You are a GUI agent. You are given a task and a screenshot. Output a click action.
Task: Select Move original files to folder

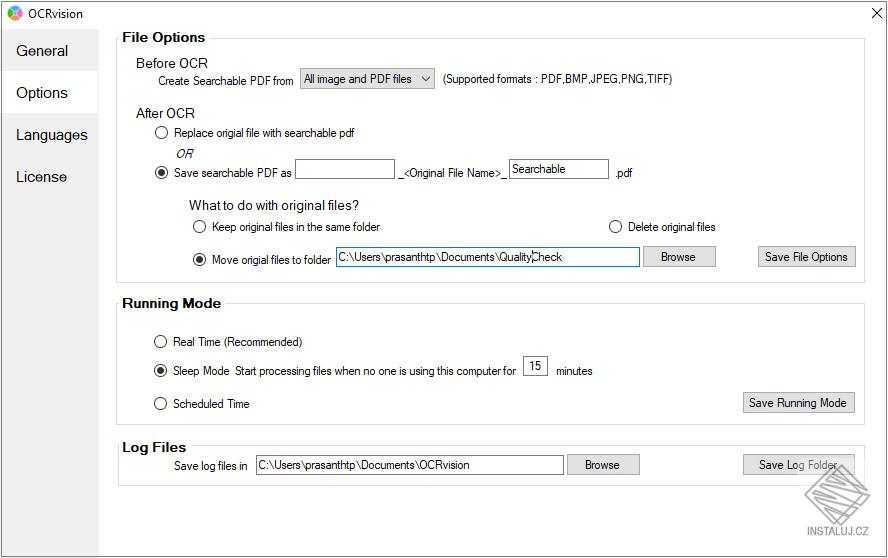[x=200, y=260]
